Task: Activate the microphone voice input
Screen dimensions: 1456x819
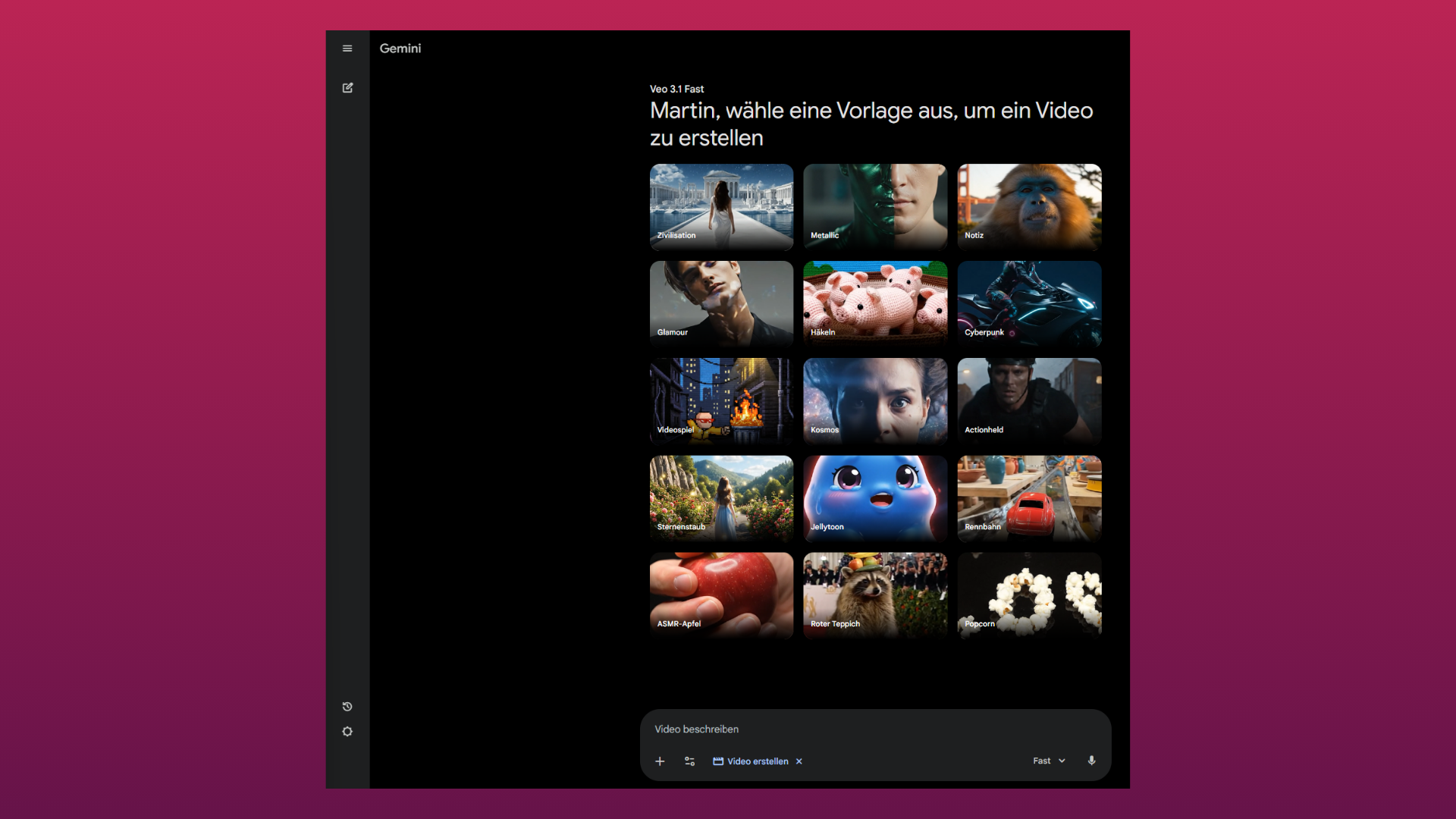Action: pos(1091,761)
